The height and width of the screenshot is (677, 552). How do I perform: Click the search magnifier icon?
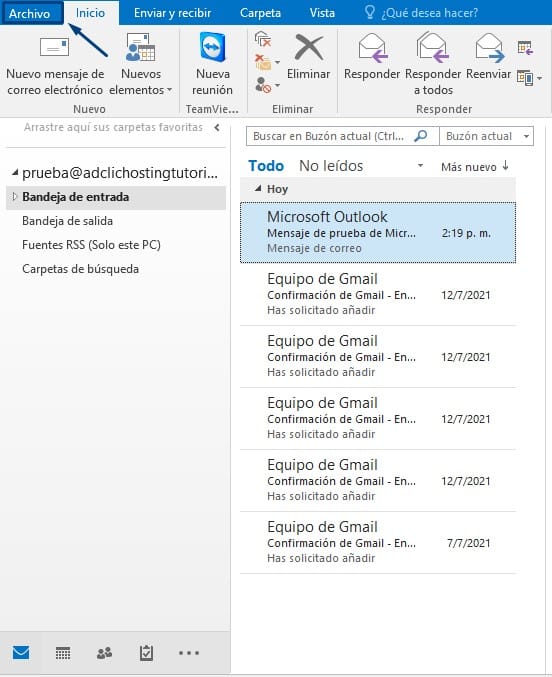pyautogui.click(x=421, y=136)
